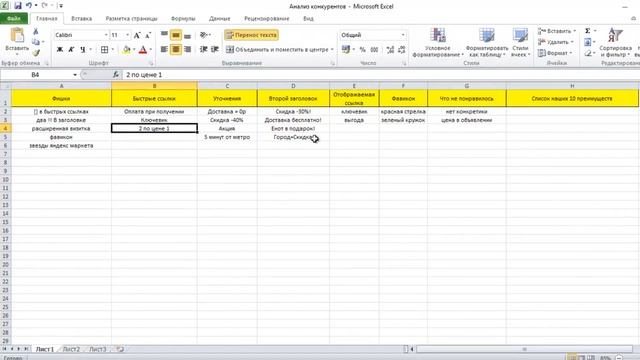Switch to the Вставка ribbon tab

pos(81,18)
